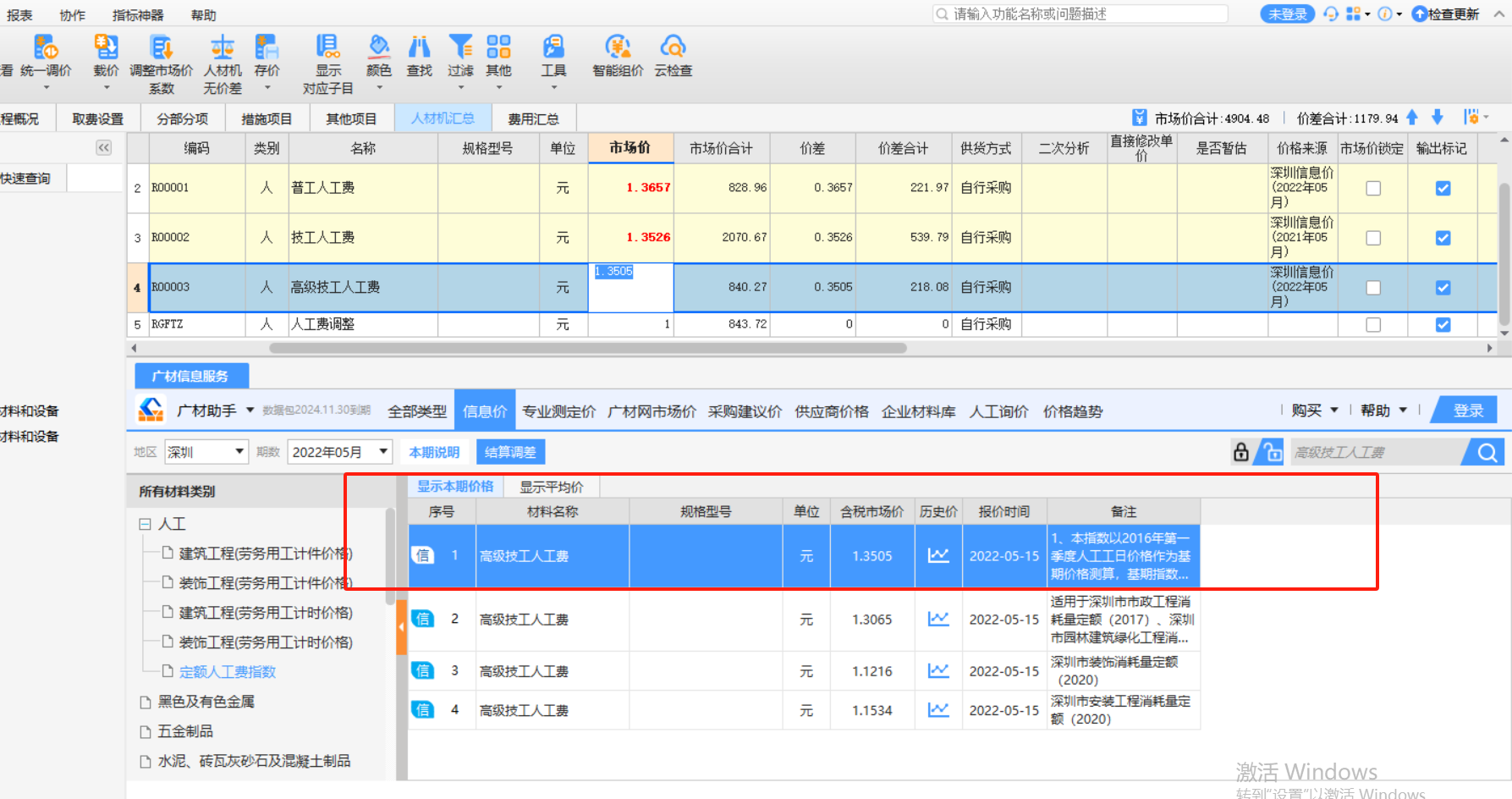Screen dimensions: 1512x799
Task: Select the 黑色及有色金属 category
Action: (206, 702)
